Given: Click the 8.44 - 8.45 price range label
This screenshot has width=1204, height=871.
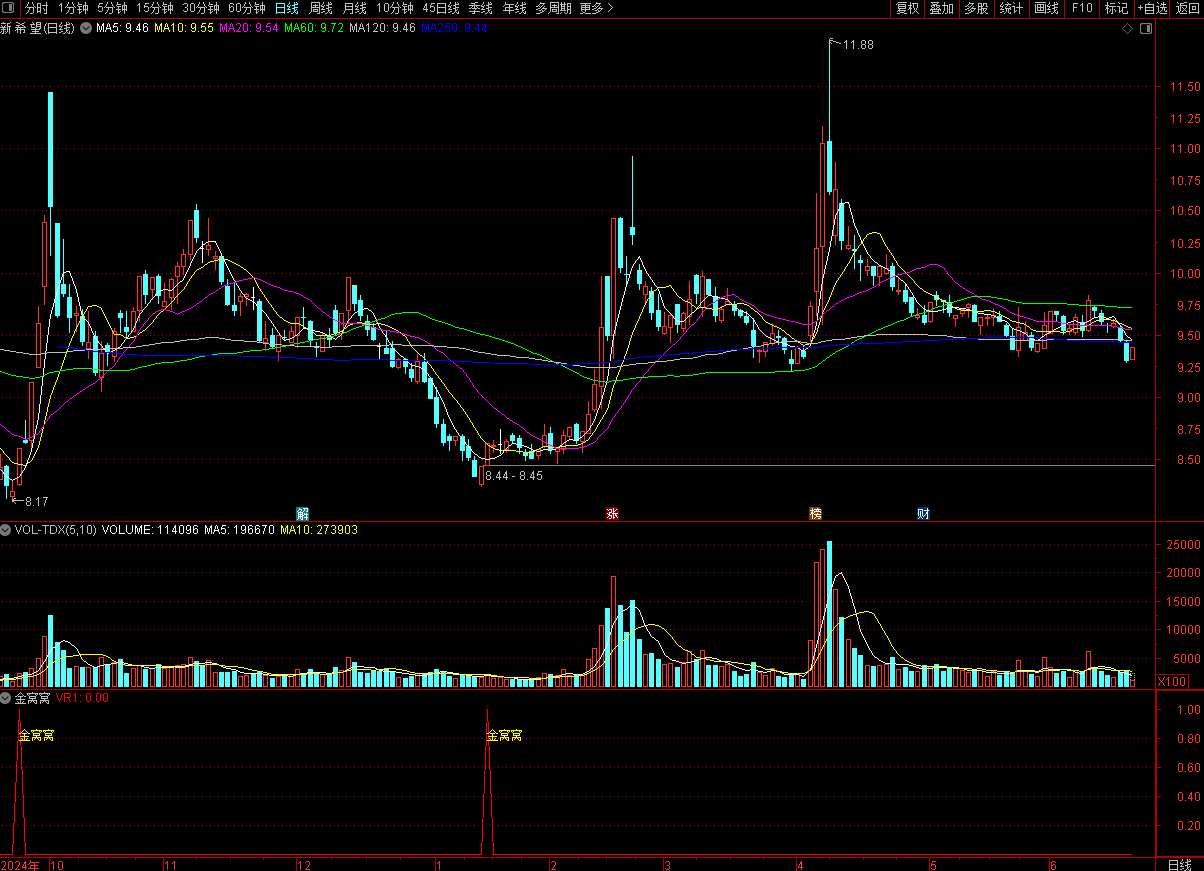Looking at the screenshot, I should (x=514, y=476).
